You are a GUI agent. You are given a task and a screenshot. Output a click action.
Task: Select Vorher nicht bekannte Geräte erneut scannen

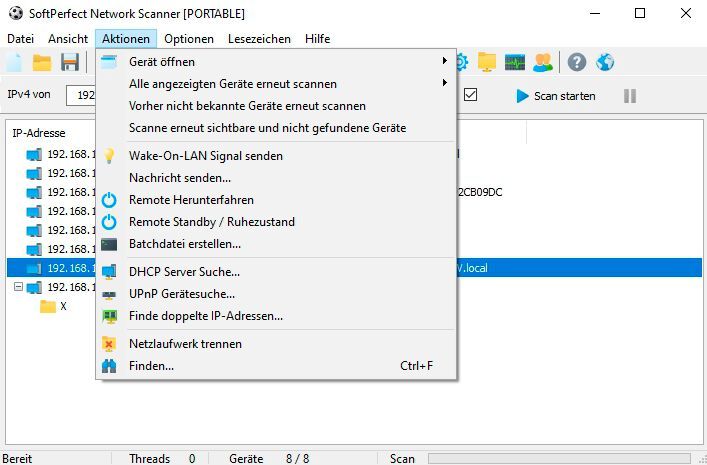[x=276, y=106]
